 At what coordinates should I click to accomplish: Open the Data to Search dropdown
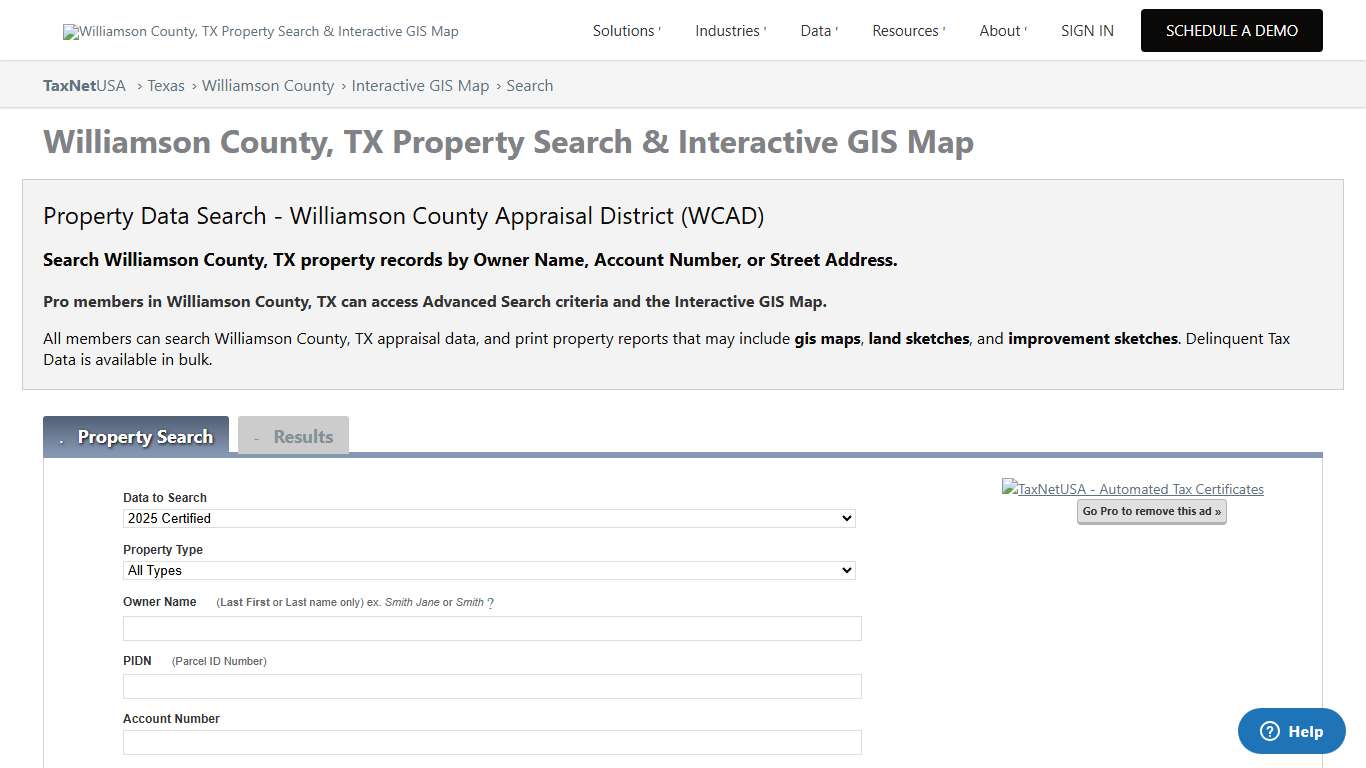[x=487, y=518]
